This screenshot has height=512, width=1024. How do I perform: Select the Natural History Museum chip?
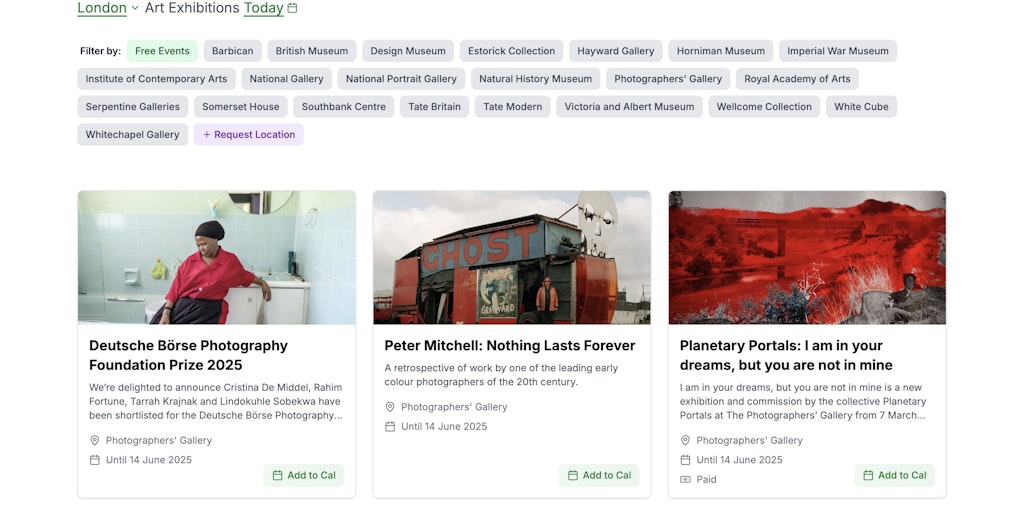[x=536, y=79]
